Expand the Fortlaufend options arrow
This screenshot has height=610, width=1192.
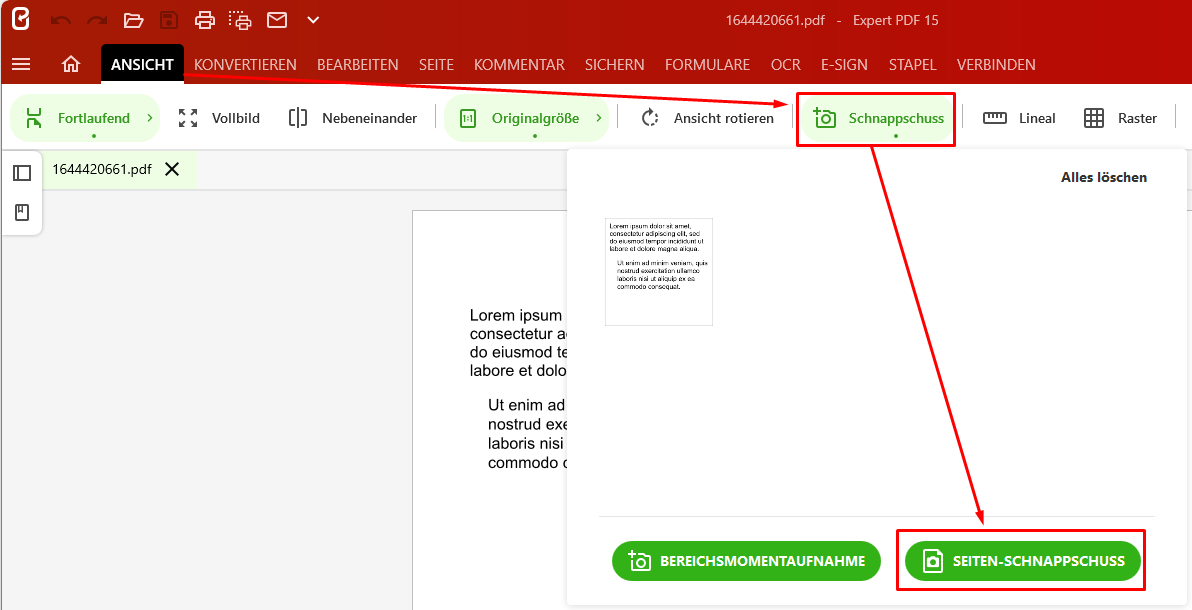click(x=150, y=118)
